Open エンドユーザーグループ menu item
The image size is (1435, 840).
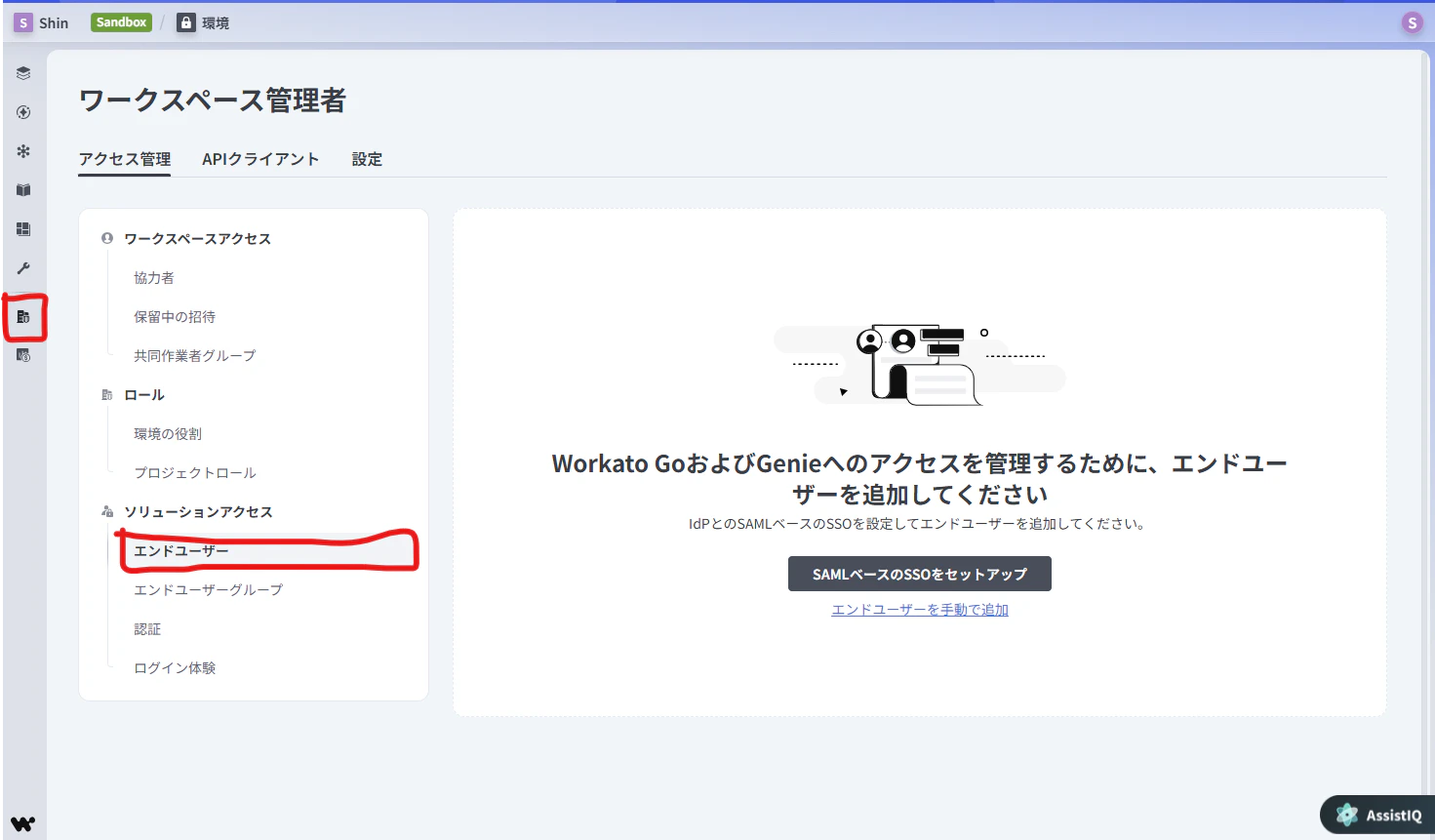pyautogui.click(x=209, y=590)
